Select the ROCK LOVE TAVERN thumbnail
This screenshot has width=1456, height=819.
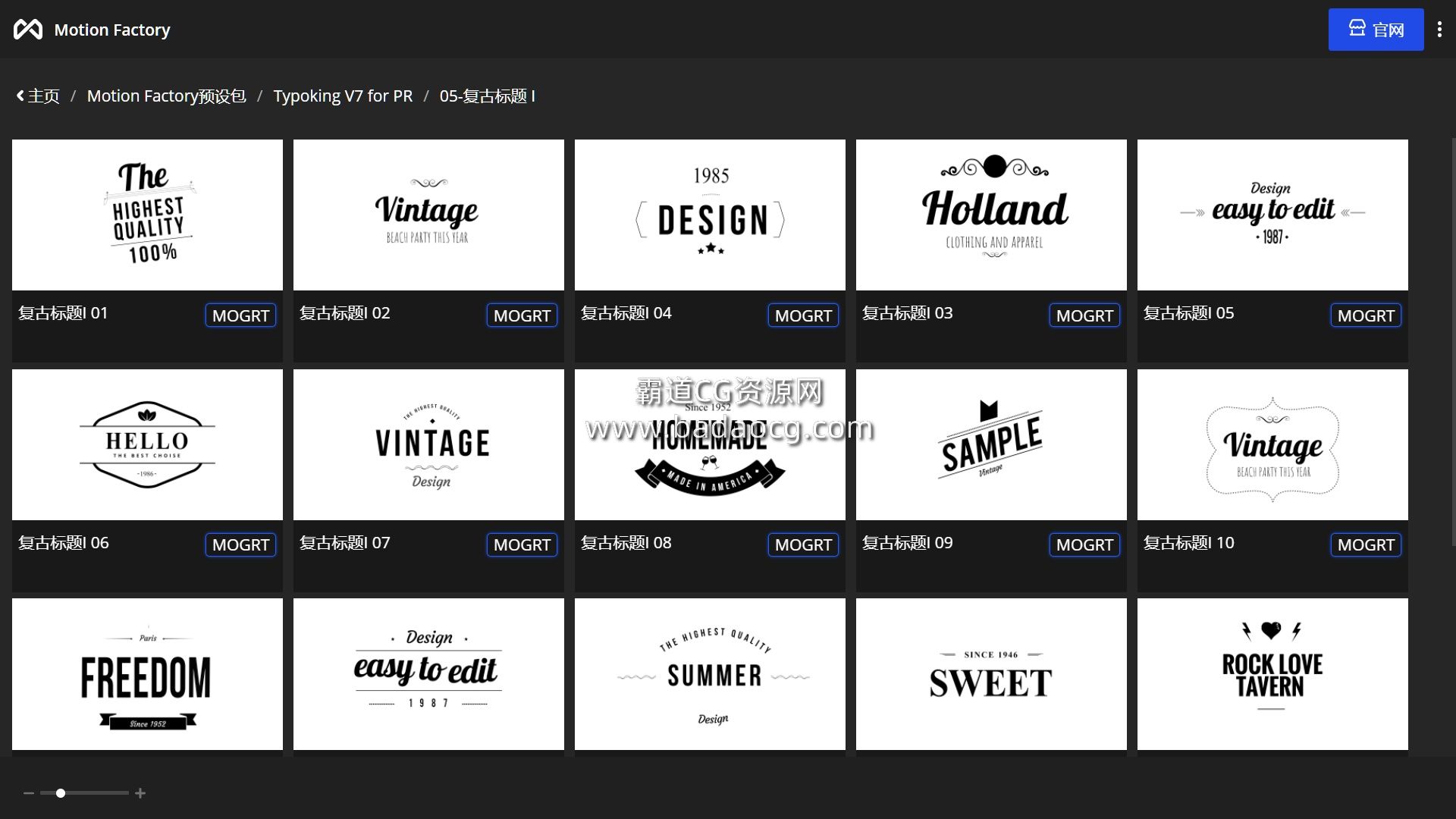coord(1272,674)
